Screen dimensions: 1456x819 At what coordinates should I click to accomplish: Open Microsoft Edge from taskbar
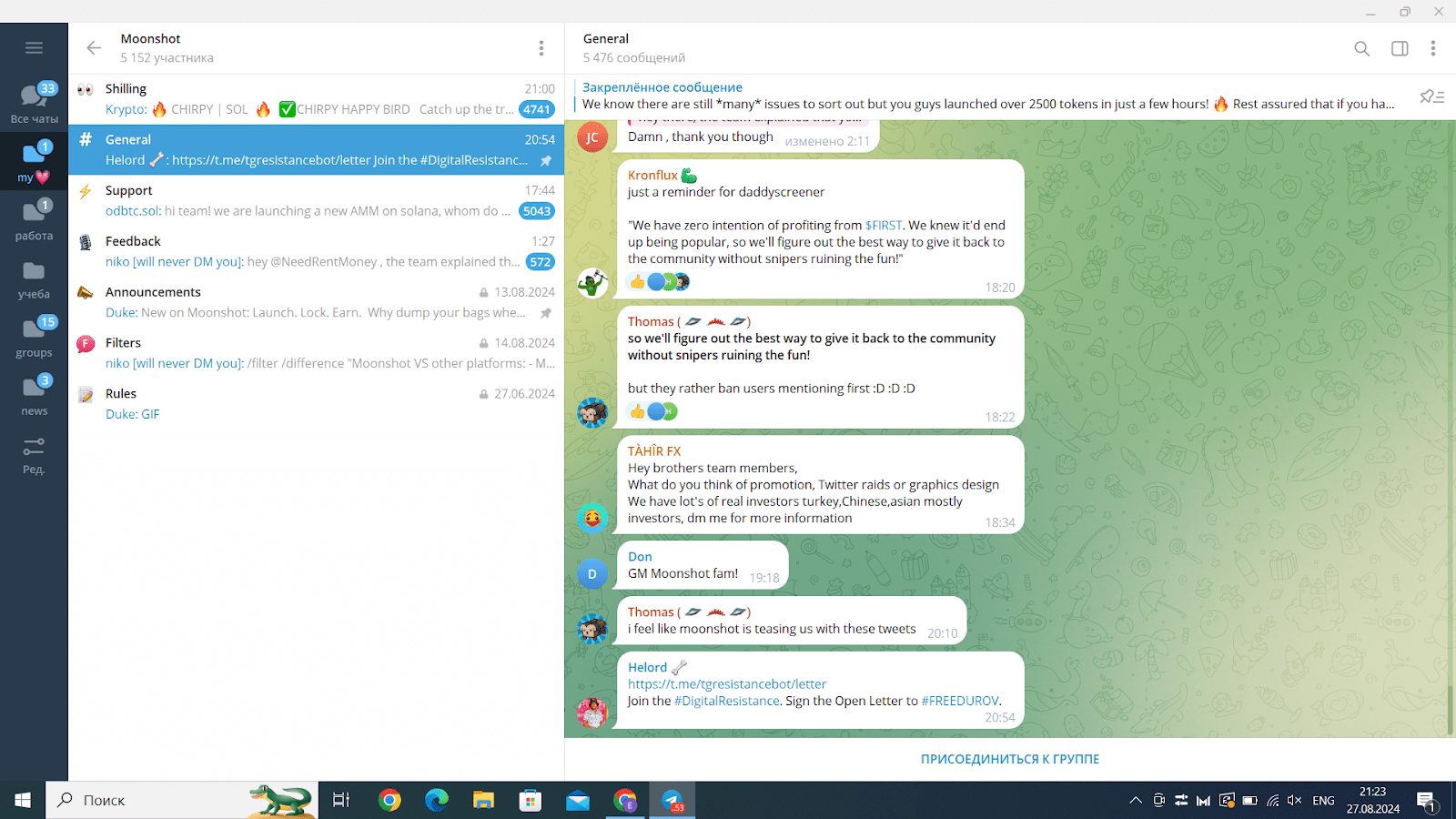coord(437,801)
